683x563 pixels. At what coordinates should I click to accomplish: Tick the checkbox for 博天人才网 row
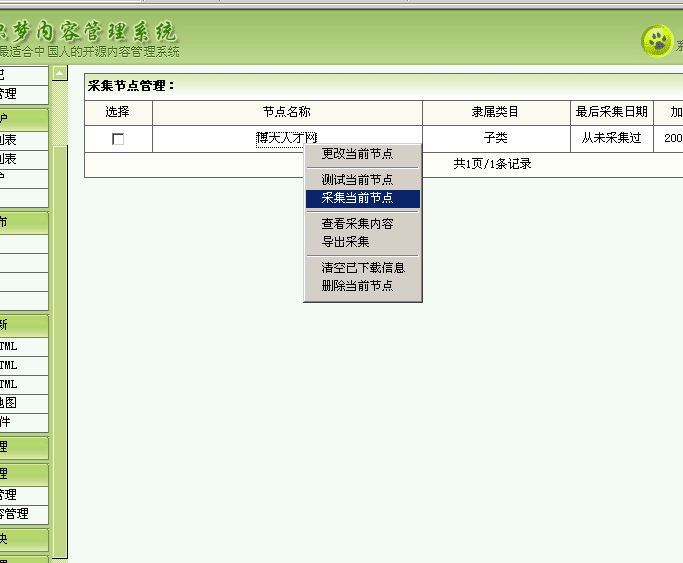click(118, 139)
